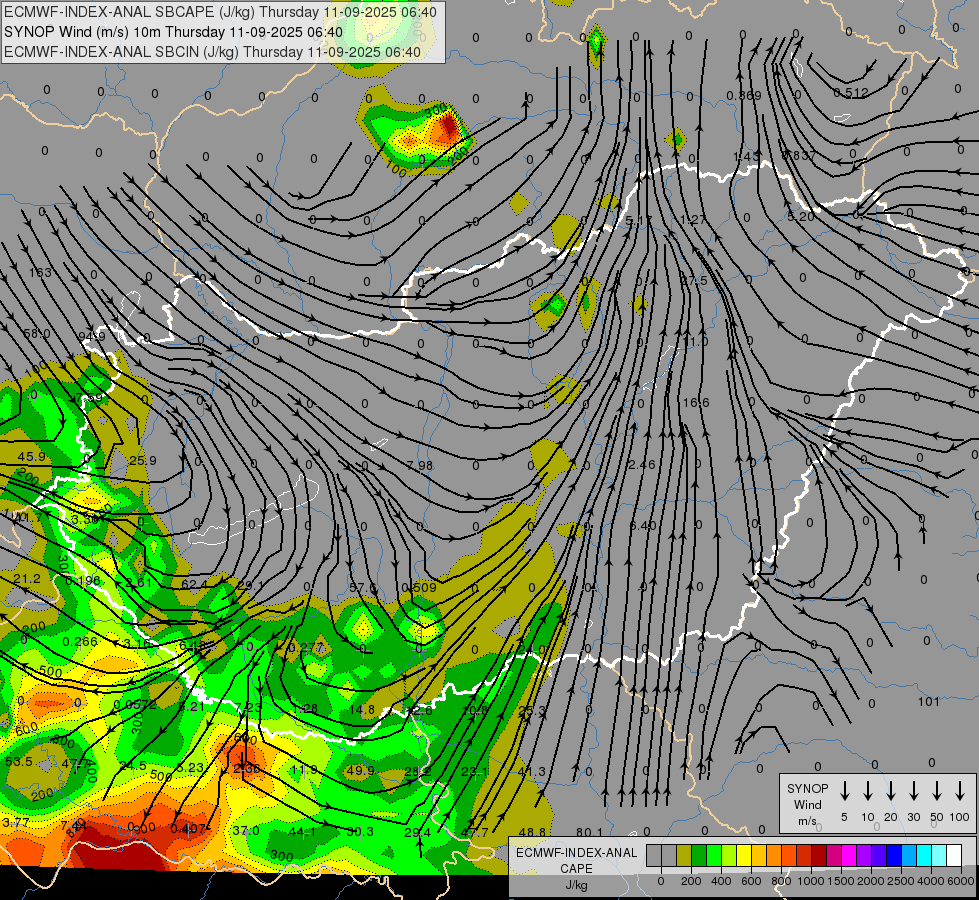This screenshot has height=900, width=979.
Task: Pick the dark red swatch in CAPE scale
Action: click(x=819, y=856)
